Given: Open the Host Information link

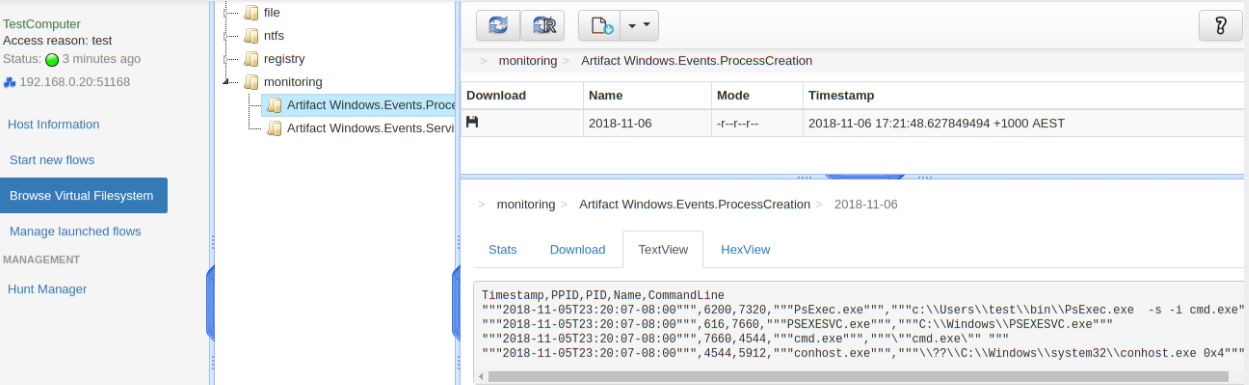Looking at the screenshot, I should [54, 124].
